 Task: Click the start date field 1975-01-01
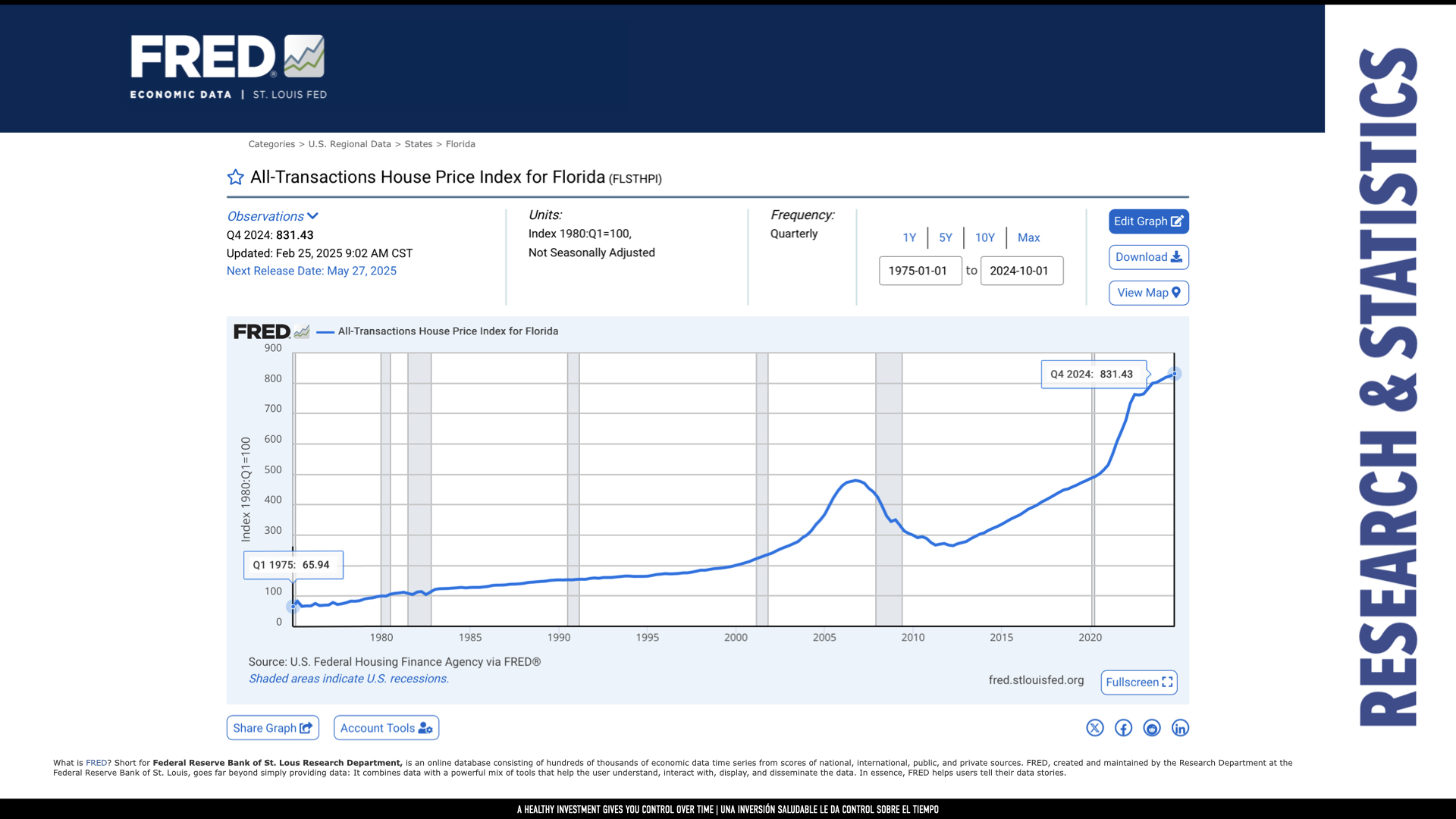(x=920, y=271)
